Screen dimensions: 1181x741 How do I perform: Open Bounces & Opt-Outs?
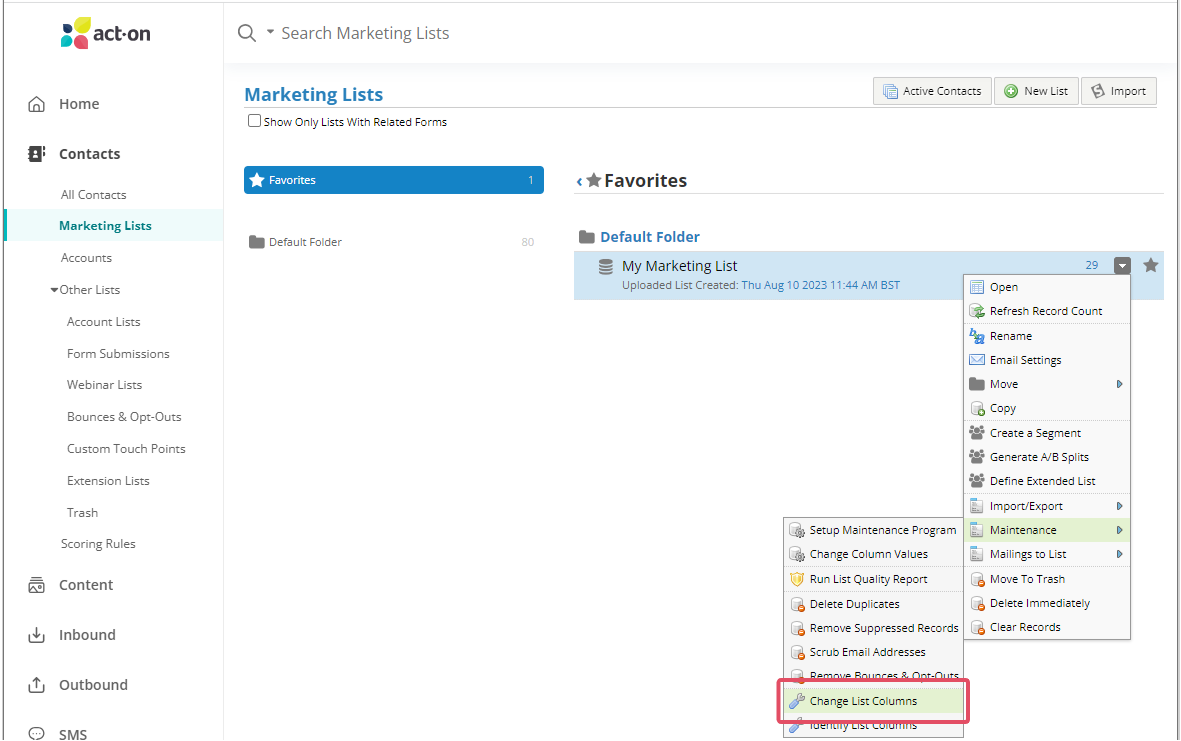[x=124, y=416]
